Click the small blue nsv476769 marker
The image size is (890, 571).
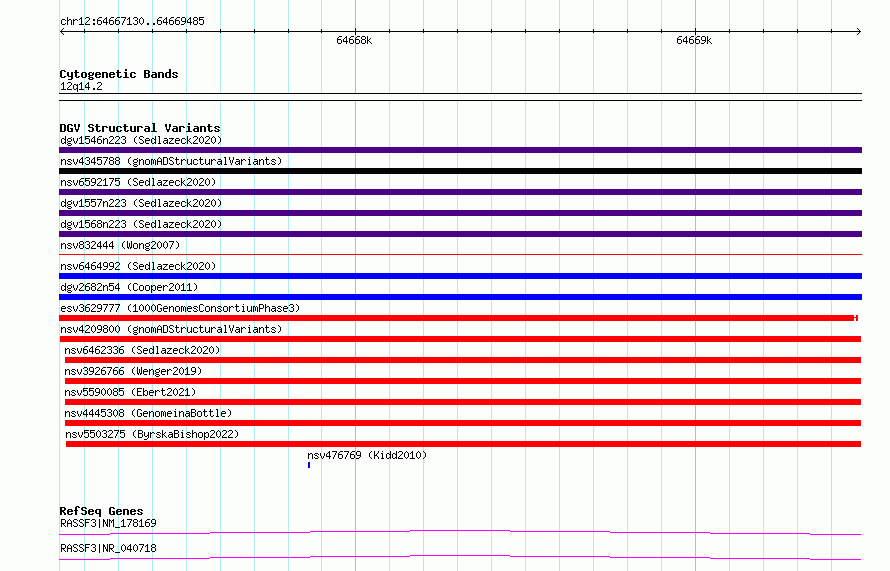tap(309, 465)
